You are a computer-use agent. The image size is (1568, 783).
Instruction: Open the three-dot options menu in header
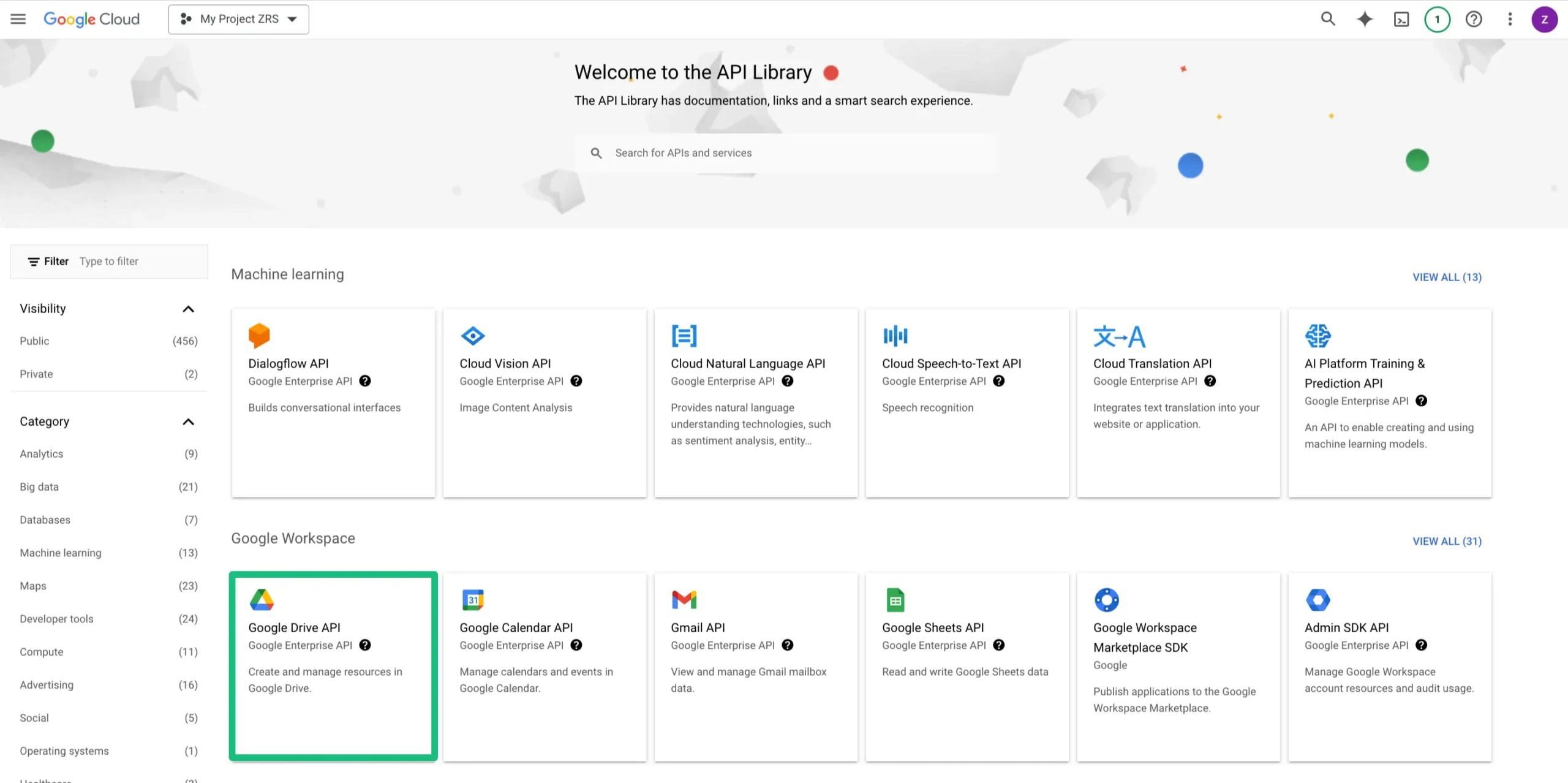click(x=1509, y=19)
